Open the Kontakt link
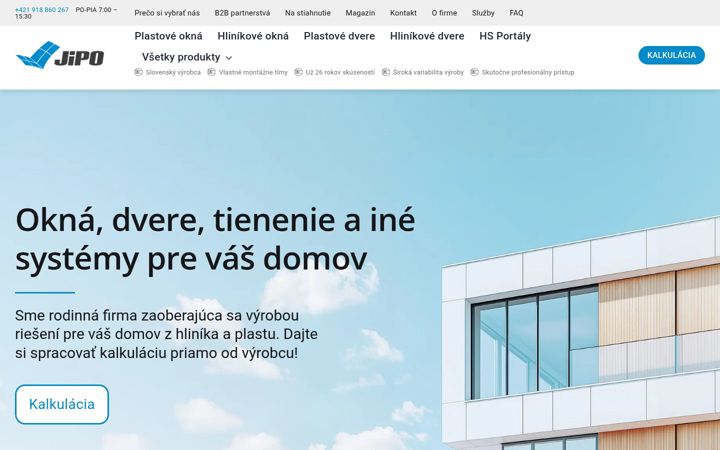Image resolution: width=720 pixels, height=450 pixels. click(403, 13)
